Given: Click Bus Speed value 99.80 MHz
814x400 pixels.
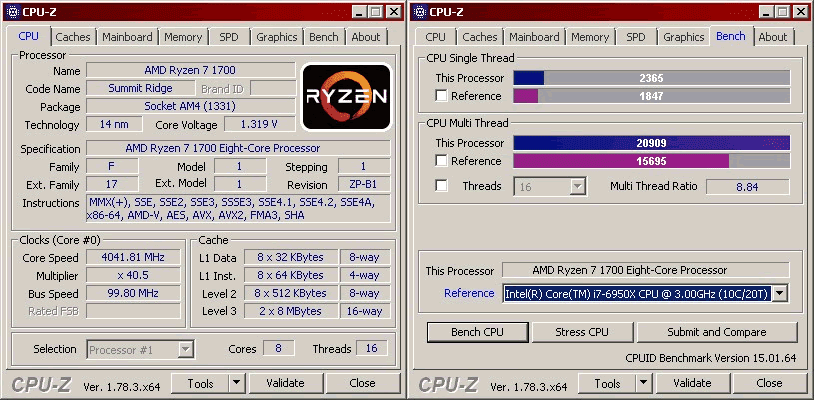Looking at the screenshot, I should [133, 294].
